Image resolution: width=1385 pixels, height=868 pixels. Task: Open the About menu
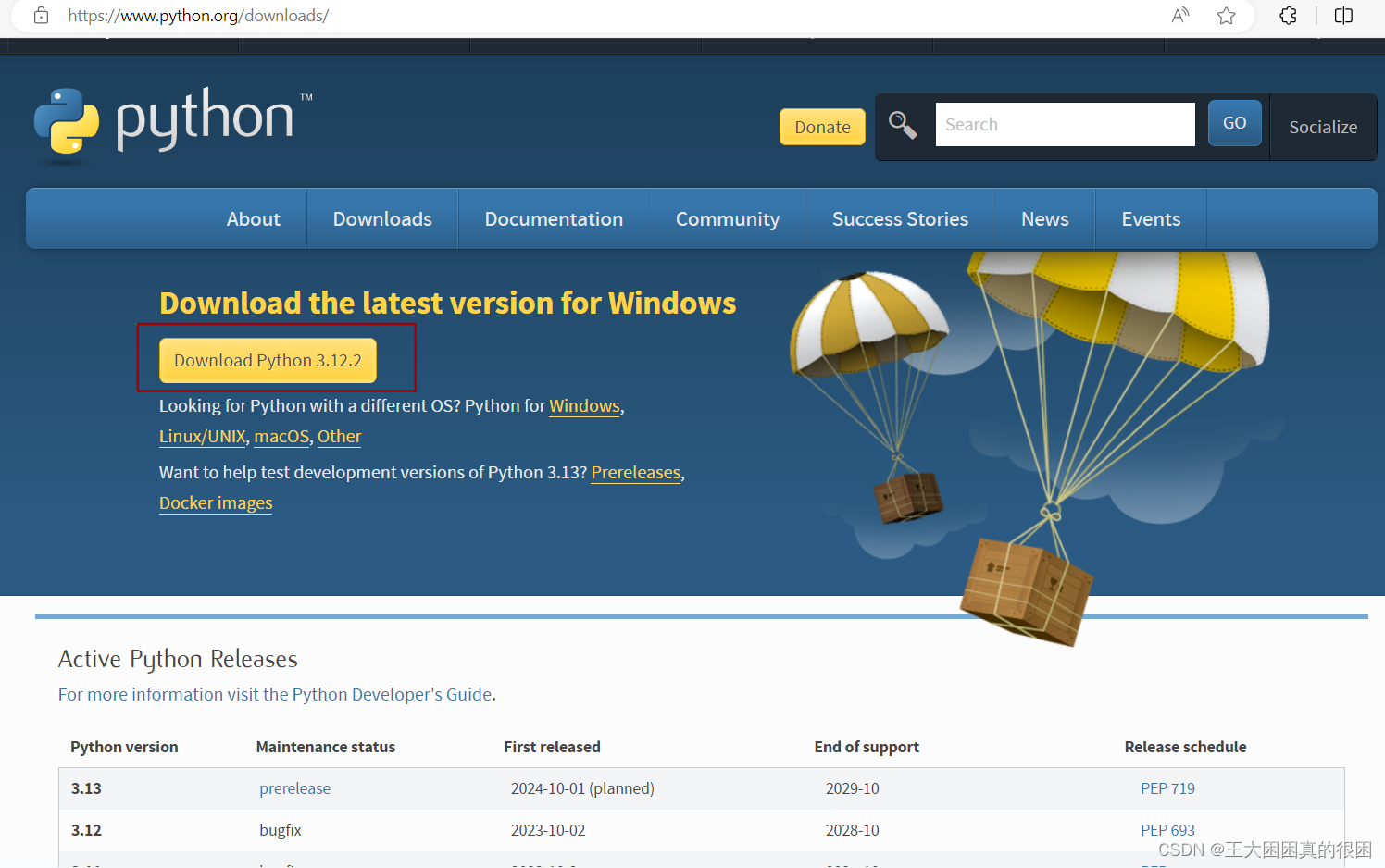(x=253, y=219)
